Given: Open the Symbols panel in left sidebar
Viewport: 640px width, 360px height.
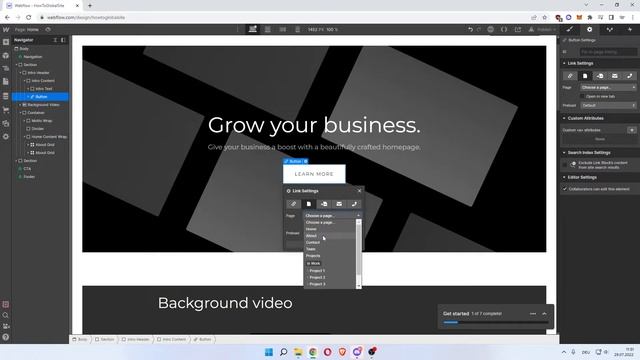Looking at the screenshot, I should 6,56.
